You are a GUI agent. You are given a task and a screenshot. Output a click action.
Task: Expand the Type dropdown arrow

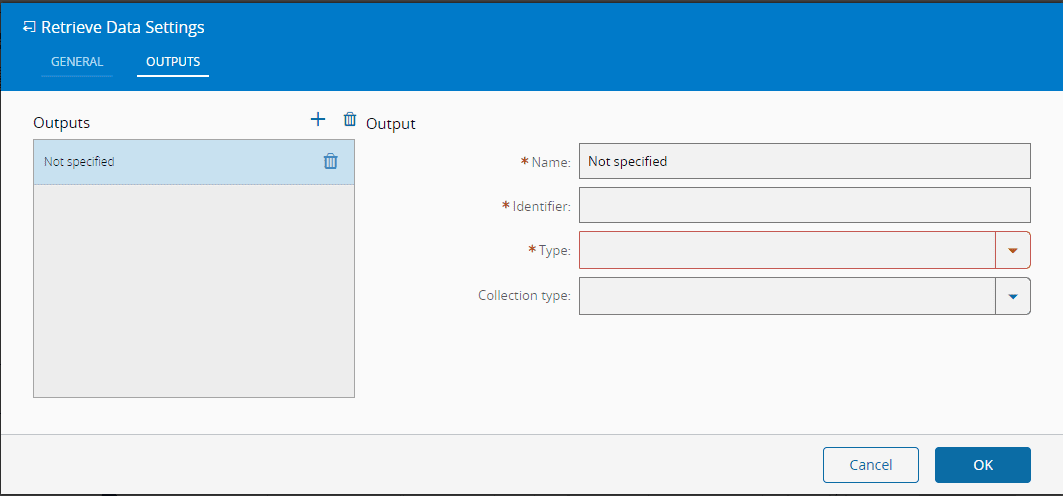(1013, 250)
